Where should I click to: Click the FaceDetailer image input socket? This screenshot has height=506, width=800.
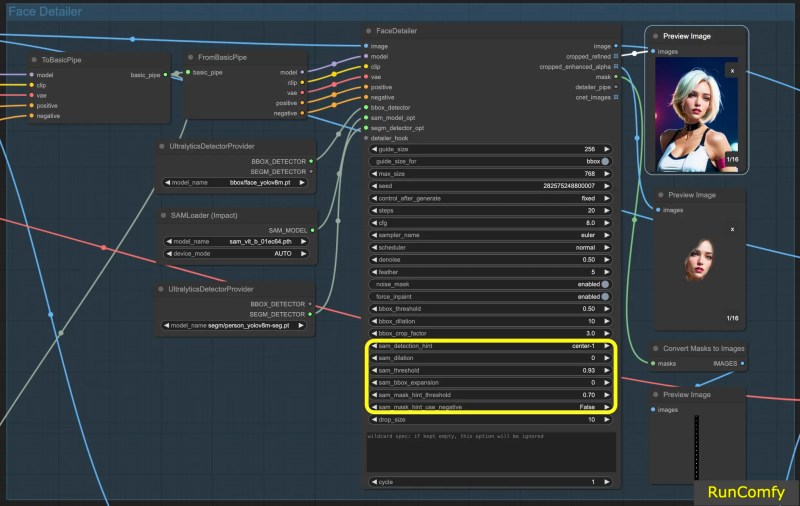tap(366, 46)
